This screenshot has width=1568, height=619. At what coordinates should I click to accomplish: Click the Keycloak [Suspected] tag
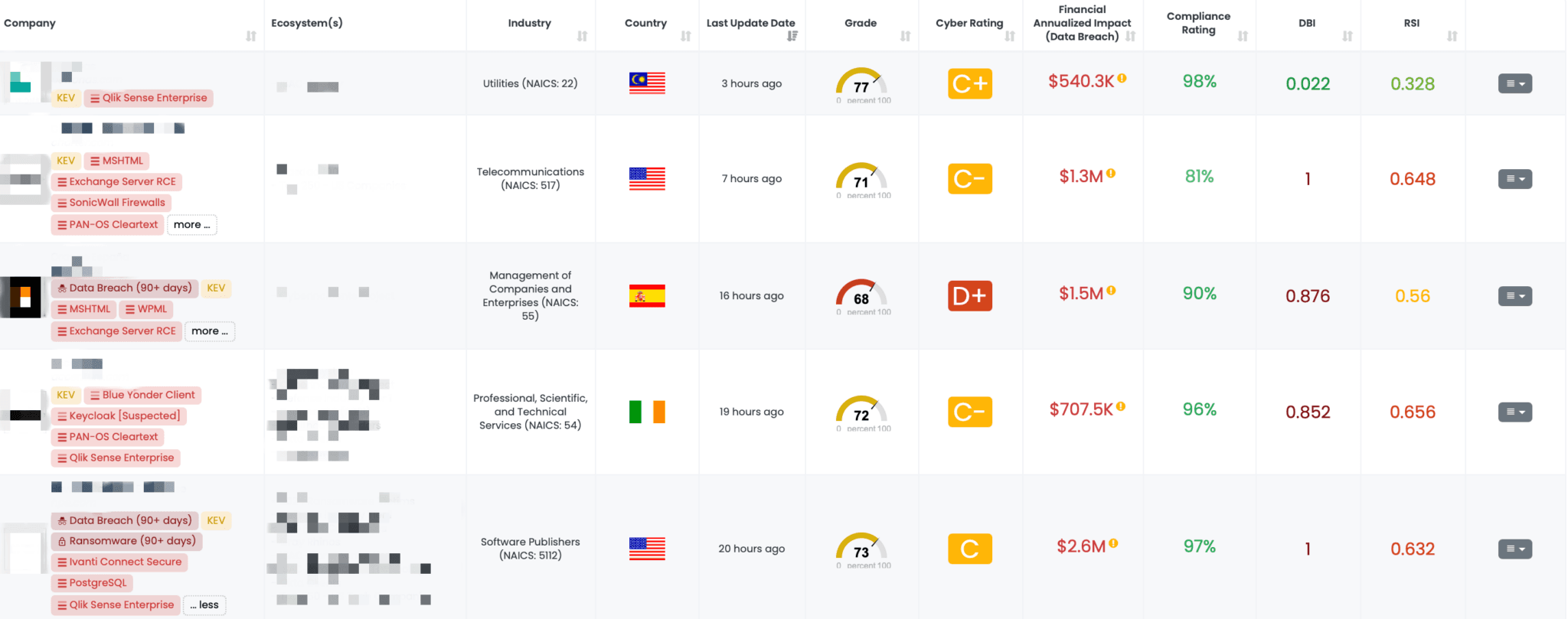tap(119, 416)
